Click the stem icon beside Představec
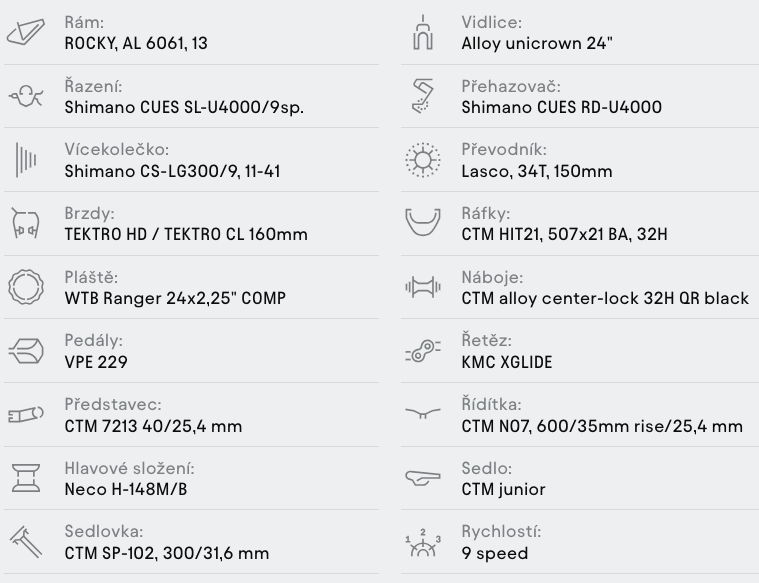 [26, 414]
